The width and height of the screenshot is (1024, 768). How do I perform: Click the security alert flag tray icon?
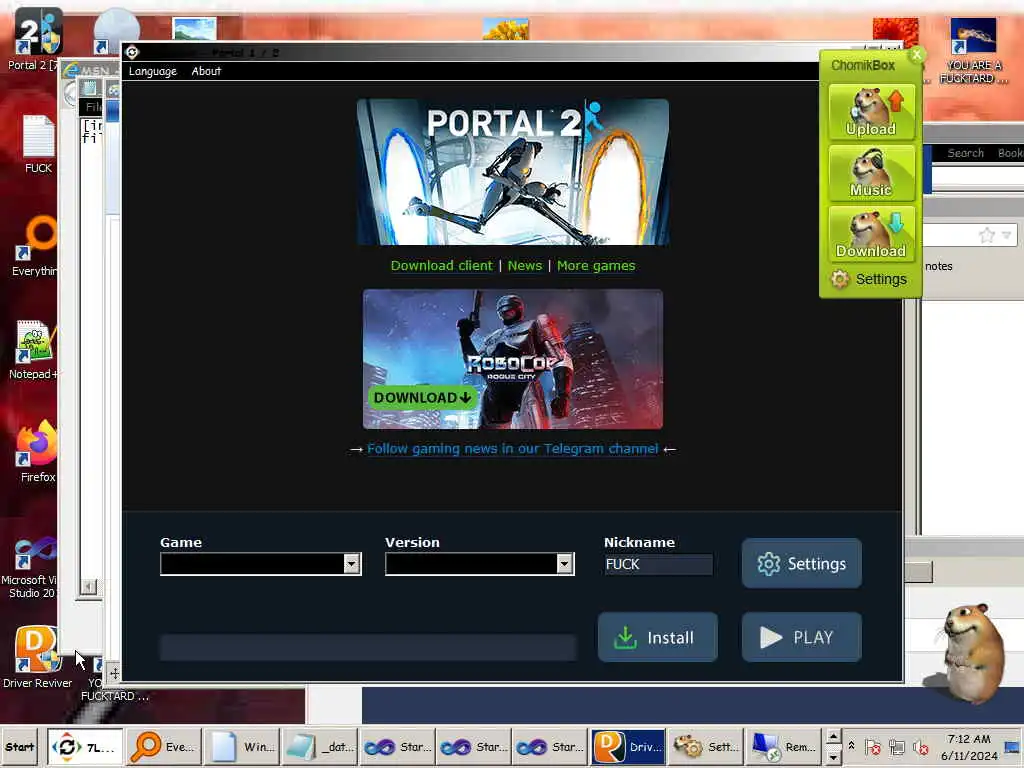872,747
